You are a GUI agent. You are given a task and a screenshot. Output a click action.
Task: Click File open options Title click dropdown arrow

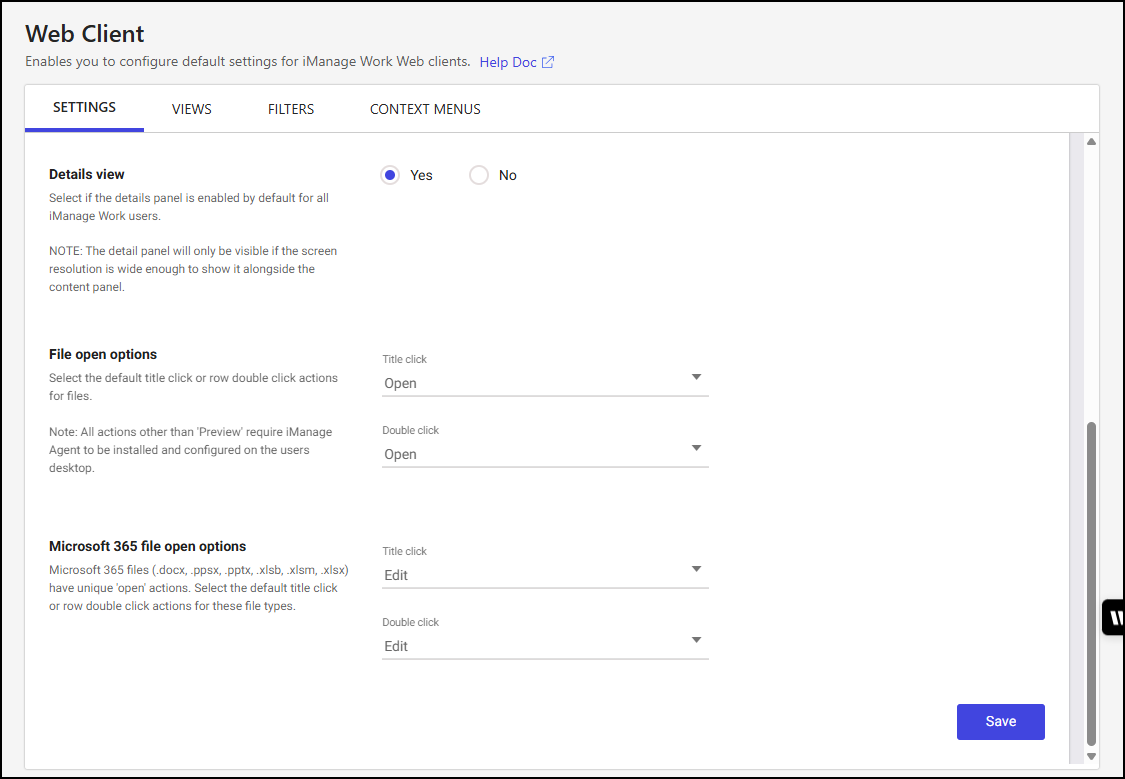coord(697,377)
